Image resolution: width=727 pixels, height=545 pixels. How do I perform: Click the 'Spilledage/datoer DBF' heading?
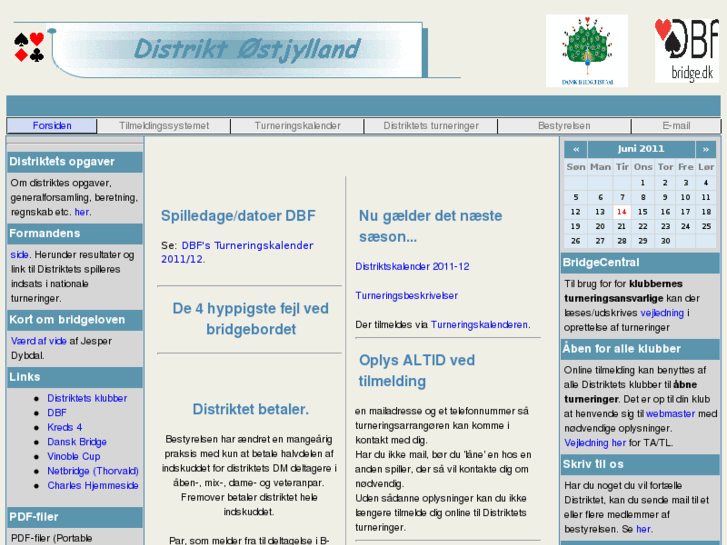[238, 216]
